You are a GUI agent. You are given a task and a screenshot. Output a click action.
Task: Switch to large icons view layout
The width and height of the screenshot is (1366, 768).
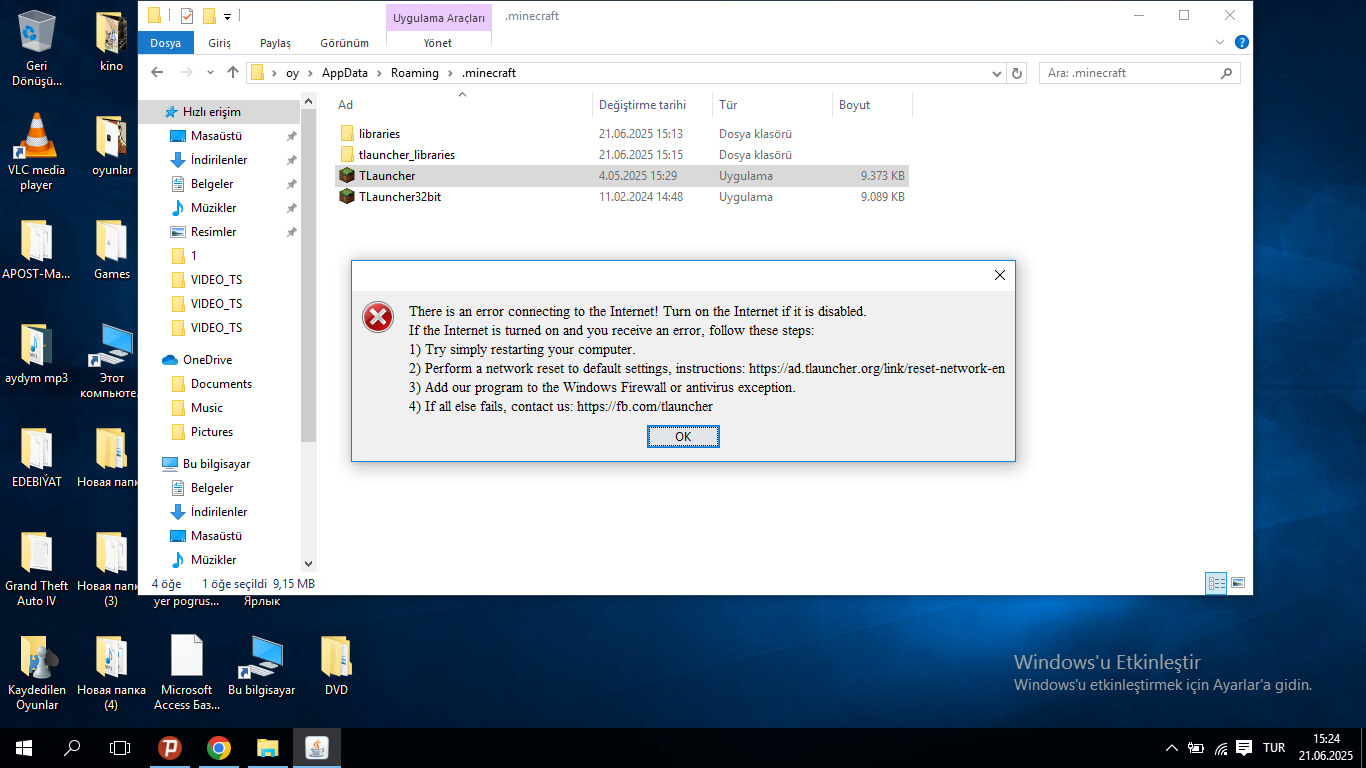click(1238, 583)
